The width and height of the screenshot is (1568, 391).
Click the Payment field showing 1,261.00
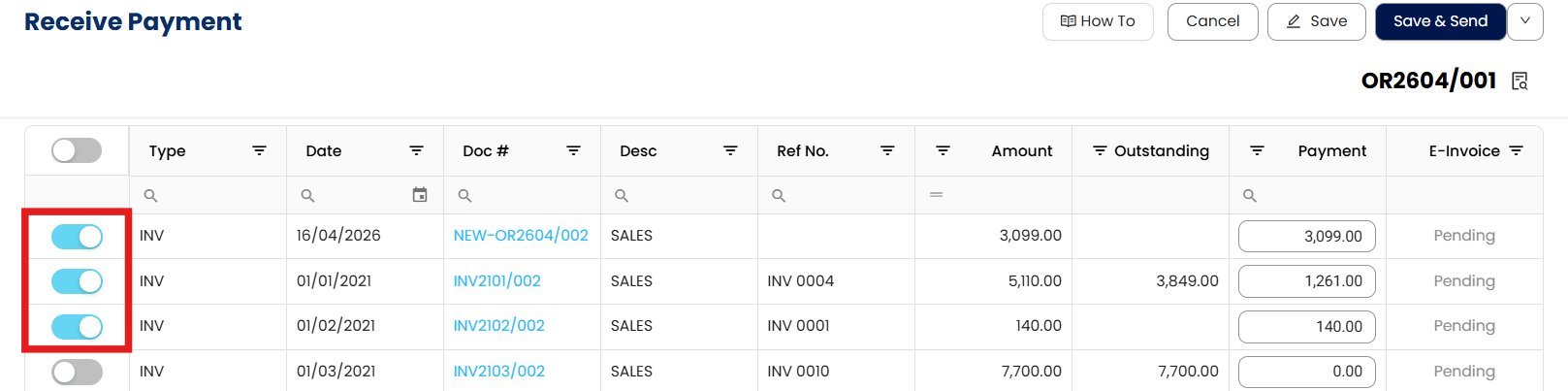pos(1306,281)
